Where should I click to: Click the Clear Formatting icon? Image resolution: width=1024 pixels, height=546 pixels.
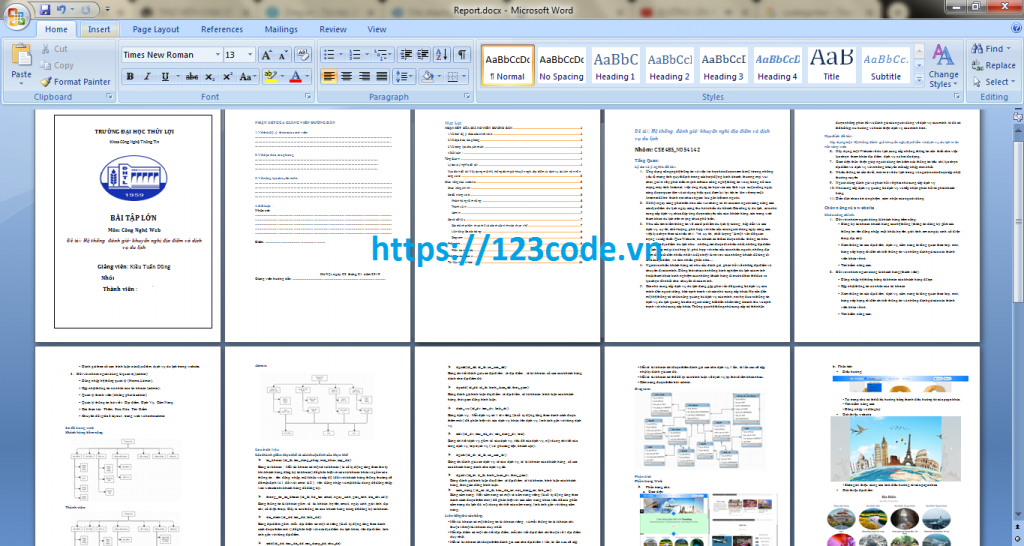(x=302, y=55)
